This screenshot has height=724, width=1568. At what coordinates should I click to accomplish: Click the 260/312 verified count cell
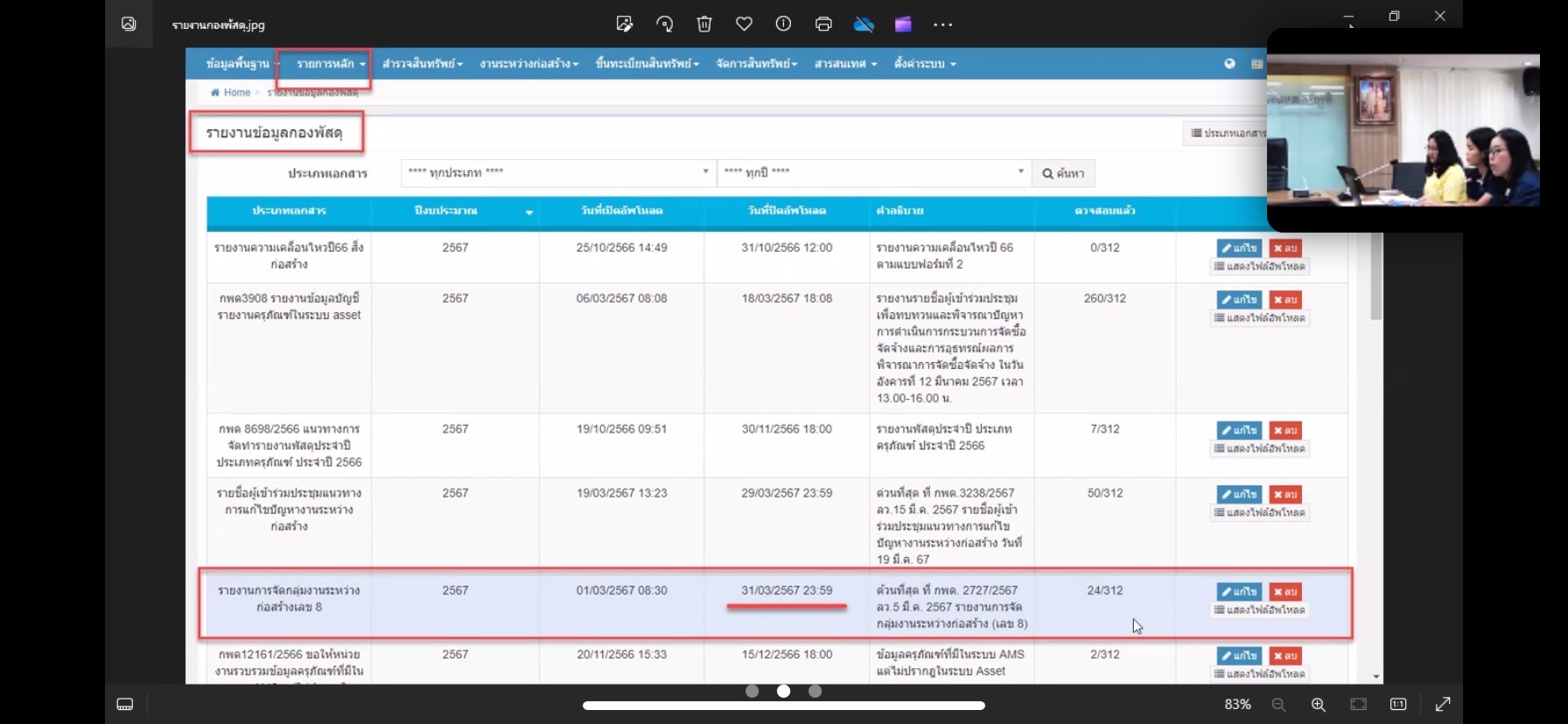[x=1105, y=298]
